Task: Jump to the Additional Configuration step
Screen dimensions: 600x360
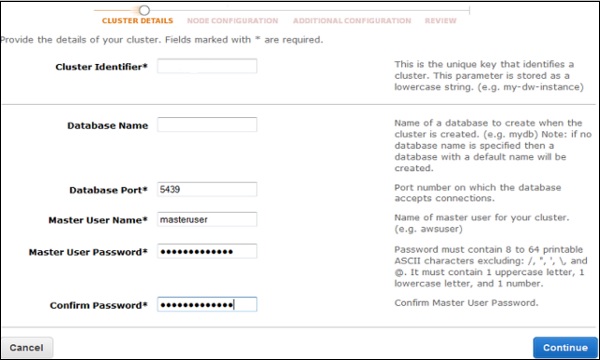Action: pos(352,21)
